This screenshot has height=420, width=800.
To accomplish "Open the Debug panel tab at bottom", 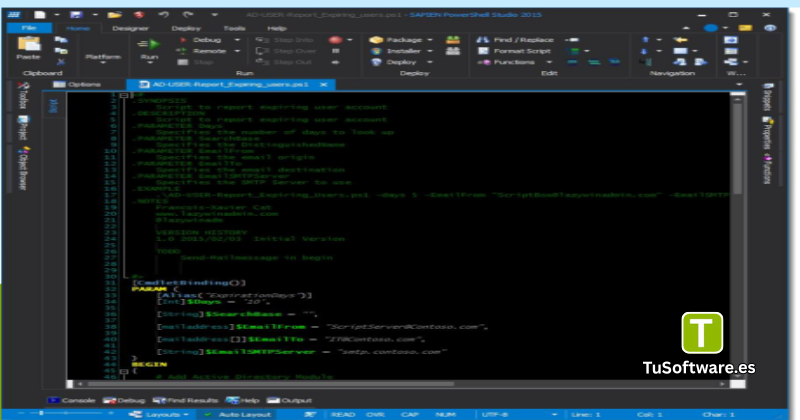I will [x=124, y=401].
